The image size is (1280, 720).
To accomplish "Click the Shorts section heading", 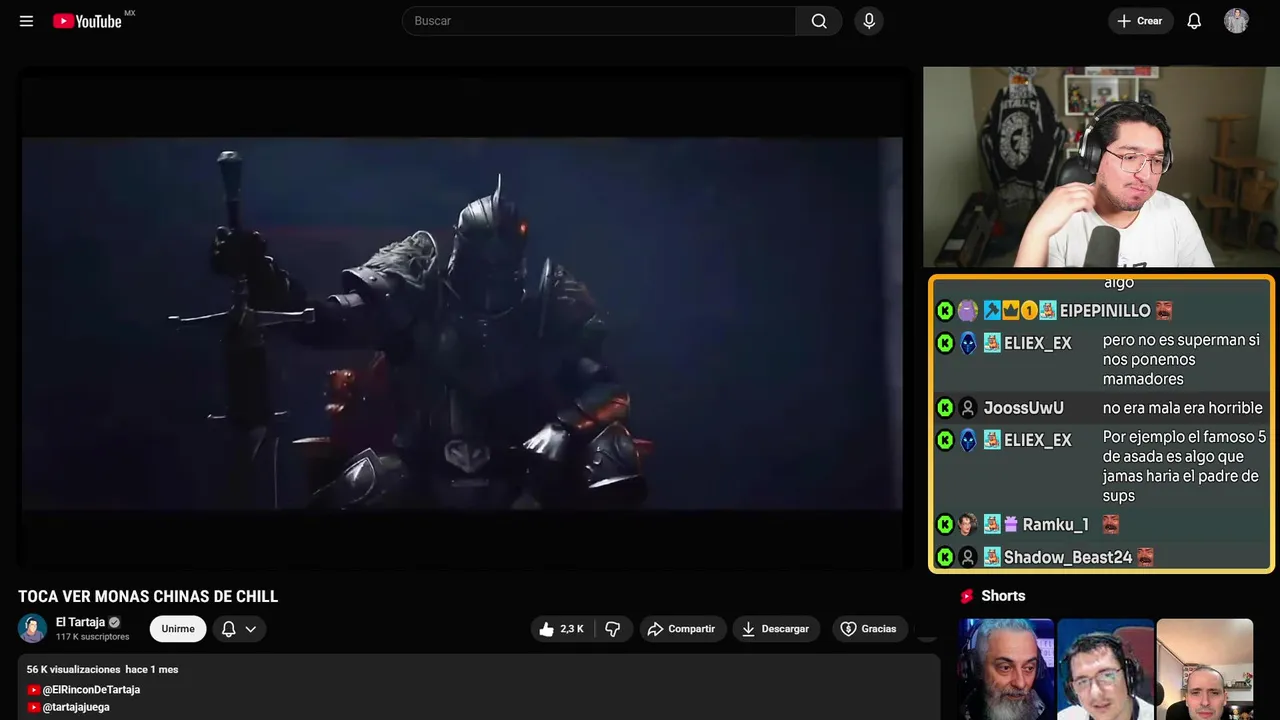I will tap(1003, 596).
